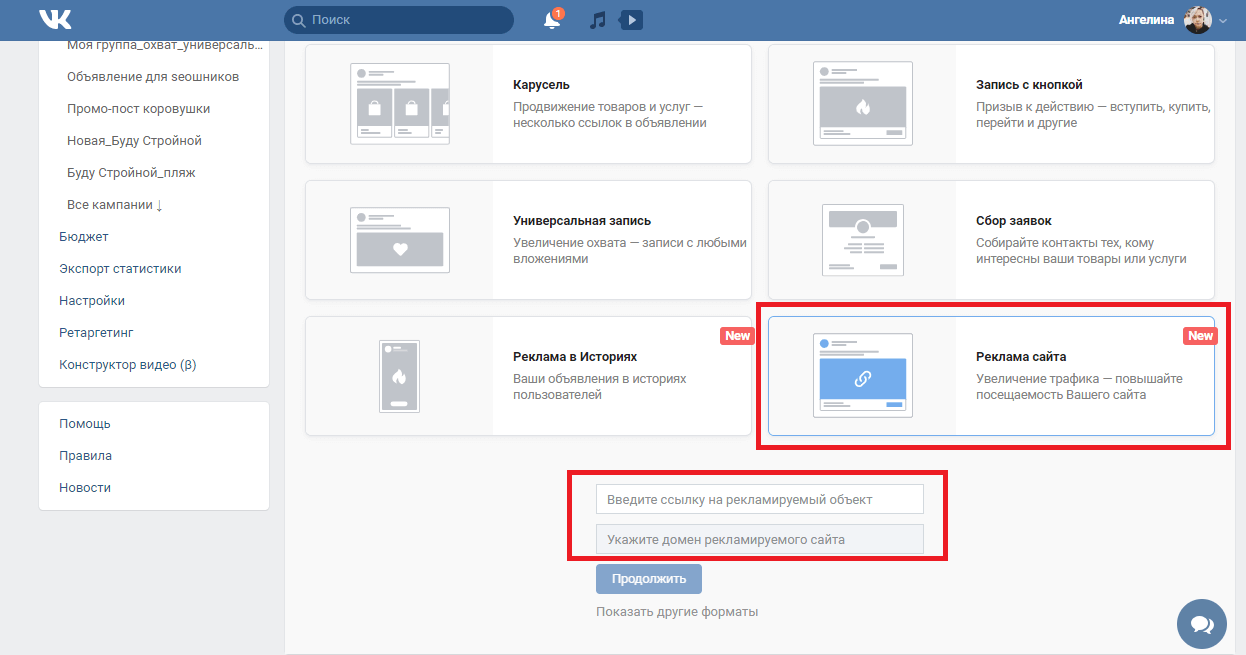Open the chat bubble support button

click(1202, 624)
